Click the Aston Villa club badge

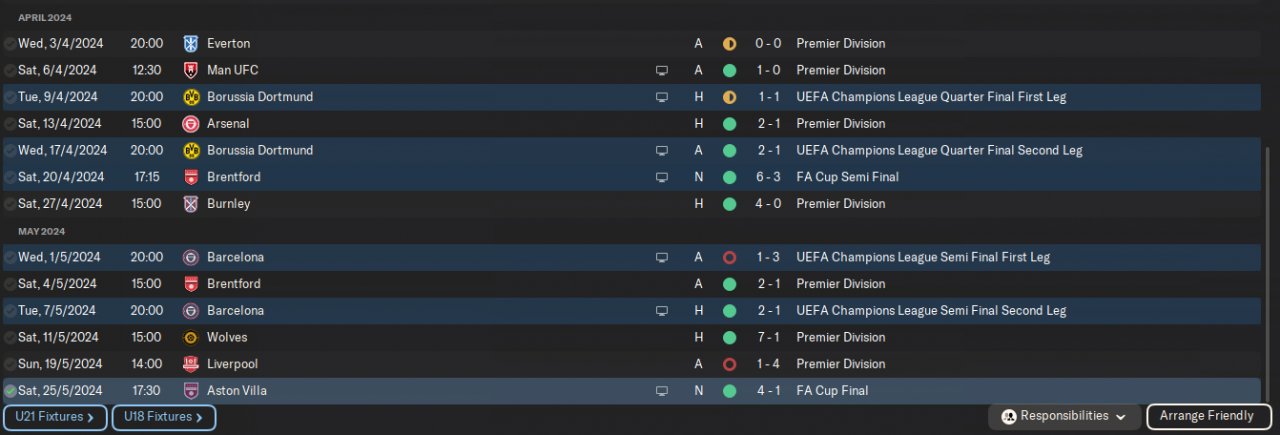coord(191,391)
